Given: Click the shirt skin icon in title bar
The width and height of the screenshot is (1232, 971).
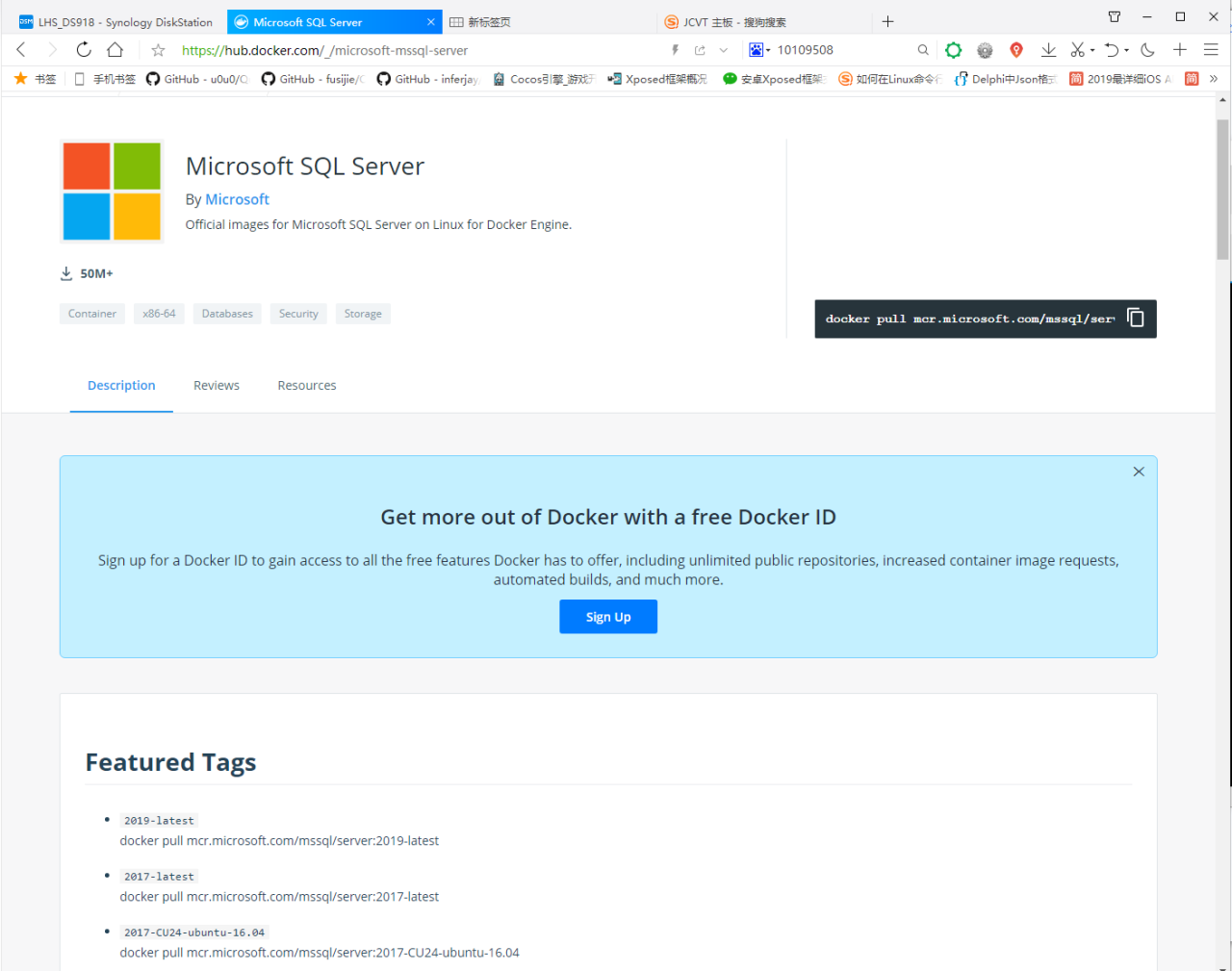Looking at the screenshot, I should [x=1115, y=16].
